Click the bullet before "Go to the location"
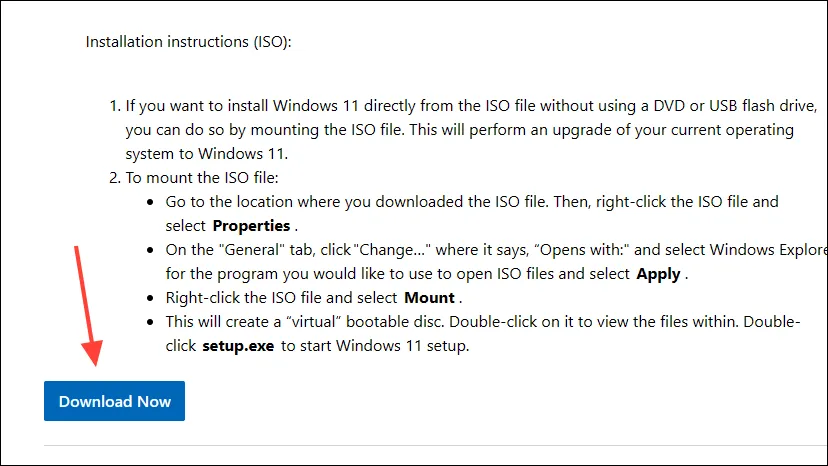This screenshot has width=828, height=466. click(x=150, y=202)
